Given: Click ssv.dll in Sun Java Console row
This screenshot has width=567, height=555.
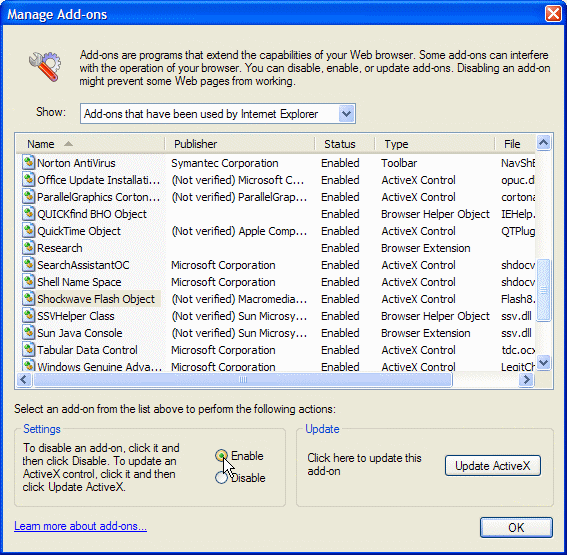Looking at the screenshot, I should [x=516, y=333].
